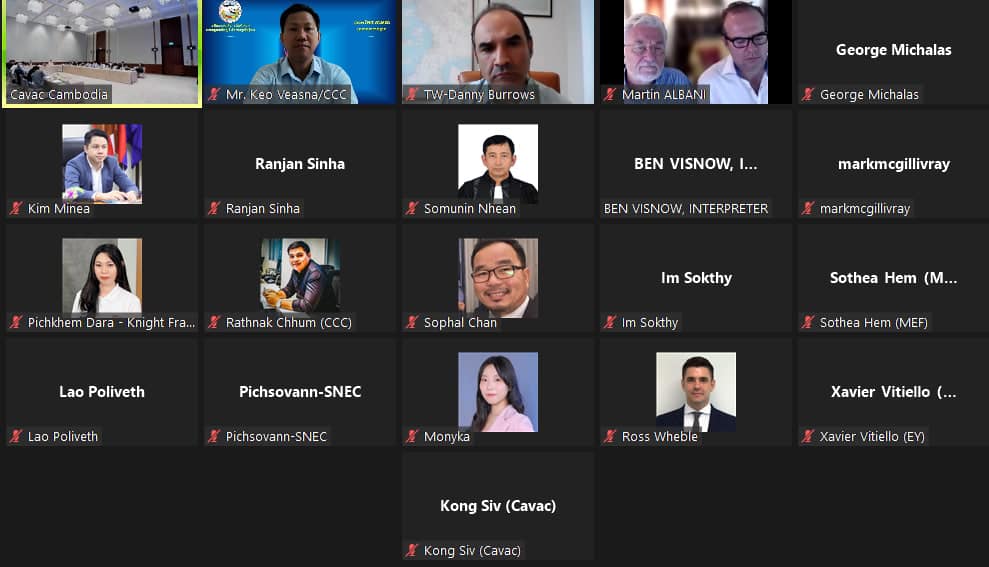The height and width of the screenshot is (567, 989).
Task: Click Sophal Chan's profile picture
Action: (498, 278)
